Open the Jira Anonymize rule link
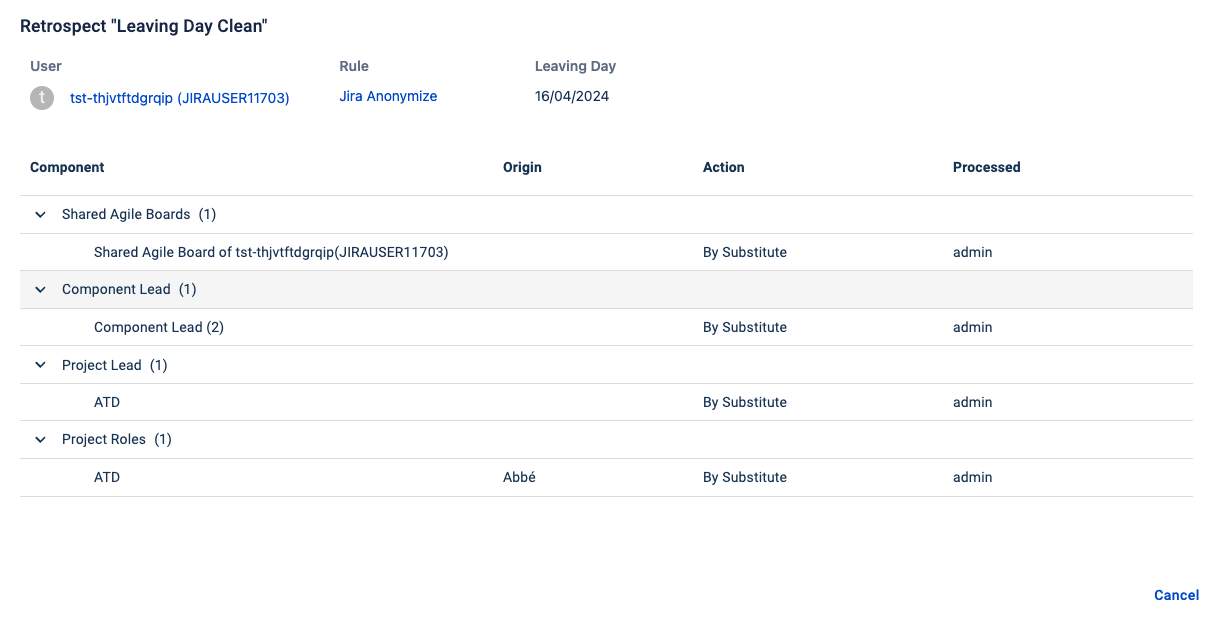 388,97
